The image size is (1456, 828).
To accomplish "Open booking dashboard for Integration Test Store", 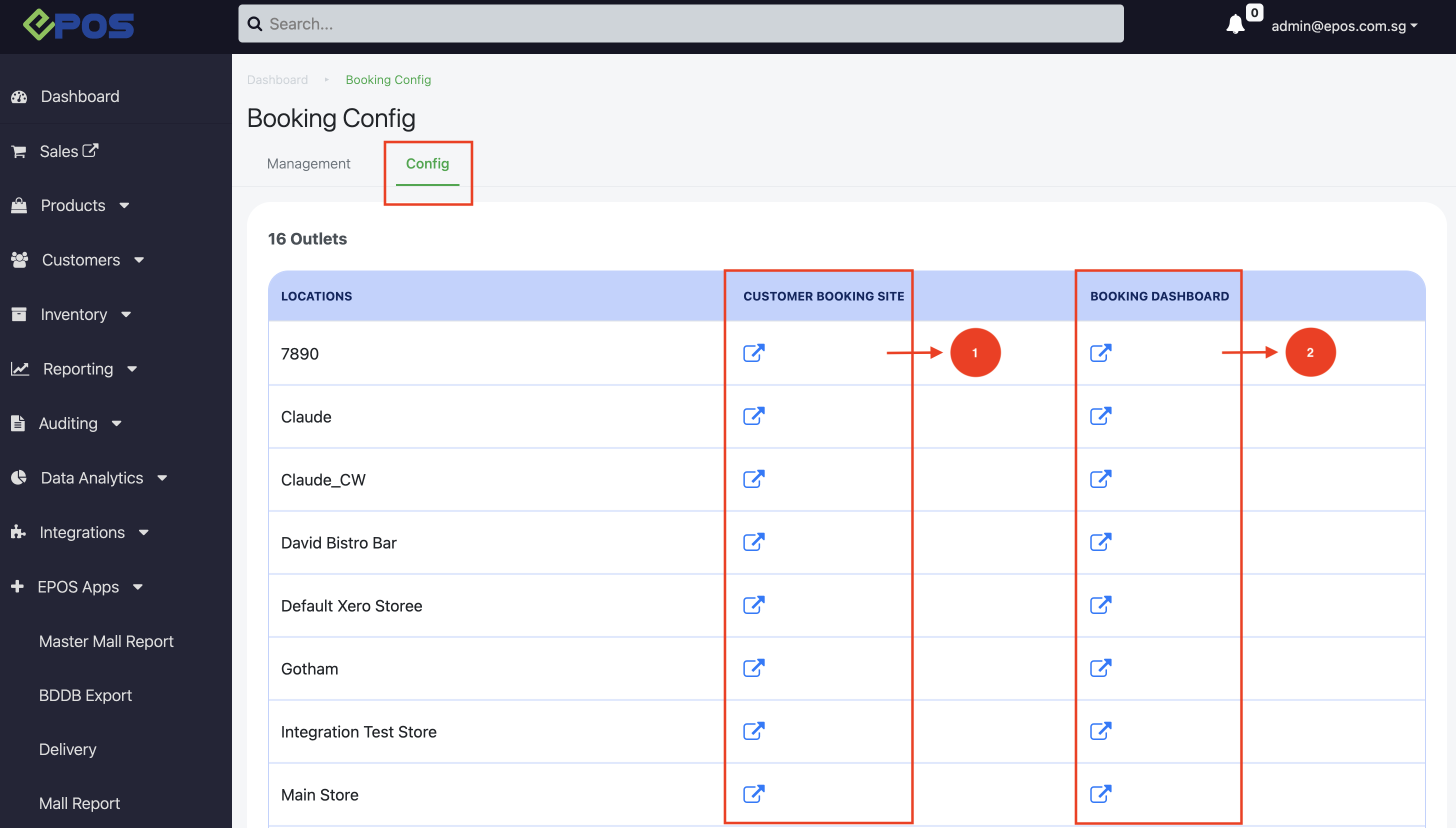I will [x=1100, y=731].
